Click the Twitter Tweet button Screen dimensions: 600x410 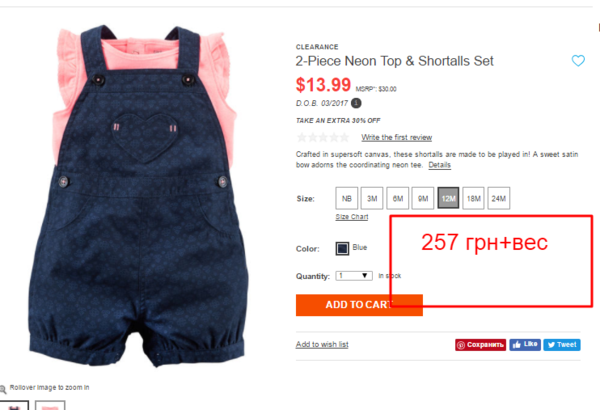pyautogui.click(x=562, y=345)
